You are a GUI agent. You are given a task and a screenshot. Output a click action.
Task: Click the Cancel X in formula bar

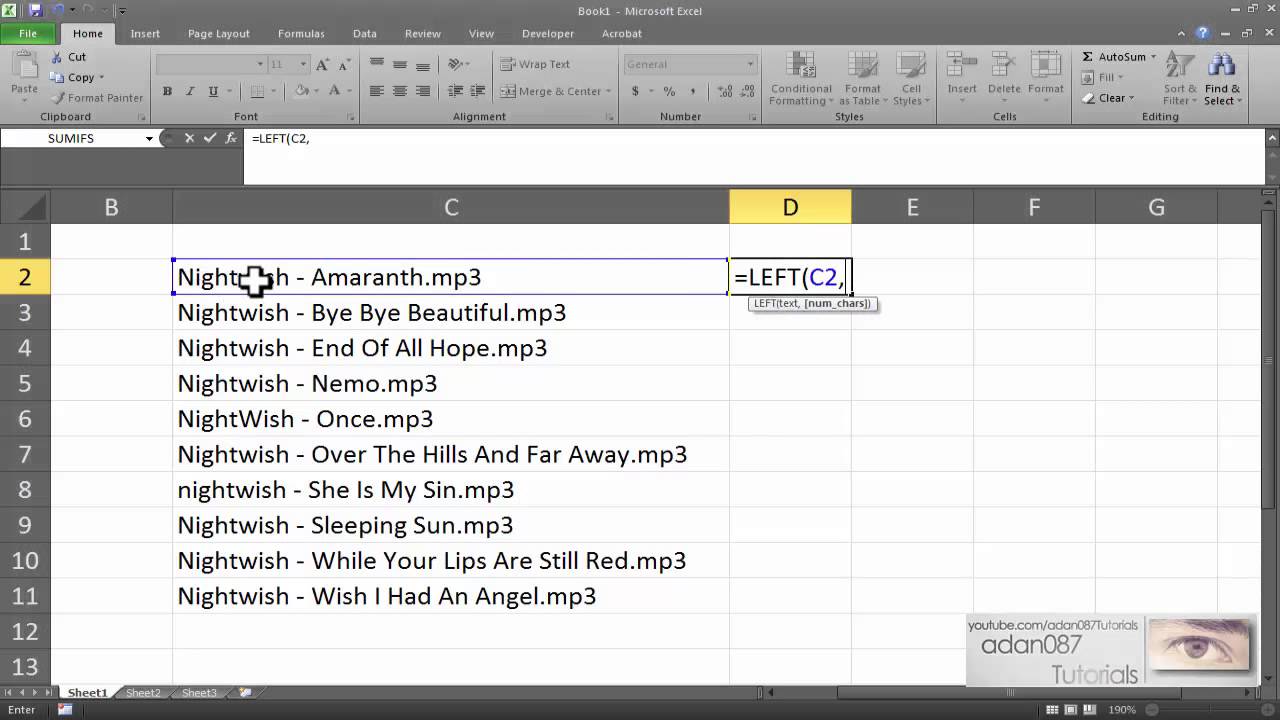tap(189, 139)
